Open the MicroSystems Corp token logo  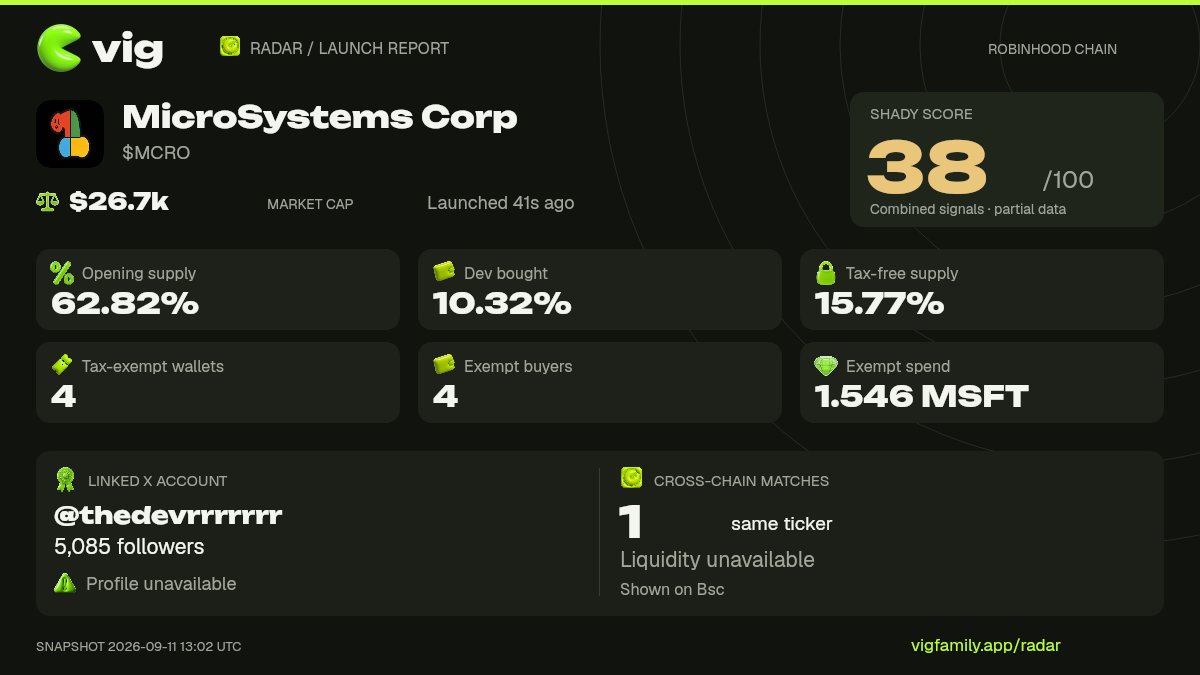pyautogui.click(x=70, y=134)
